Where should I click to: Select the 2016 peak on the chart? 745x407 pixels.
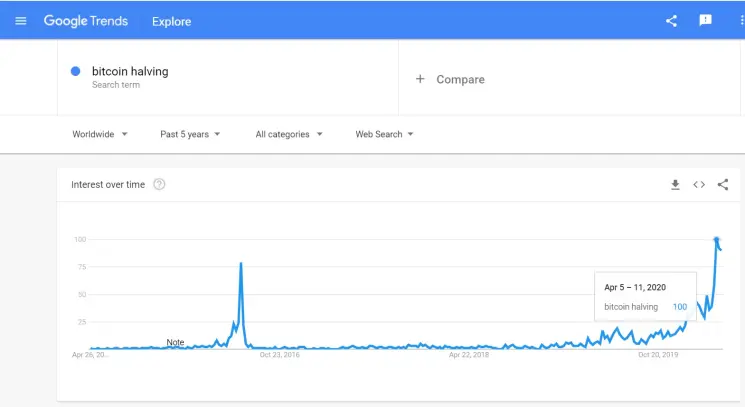coord(241,263)
